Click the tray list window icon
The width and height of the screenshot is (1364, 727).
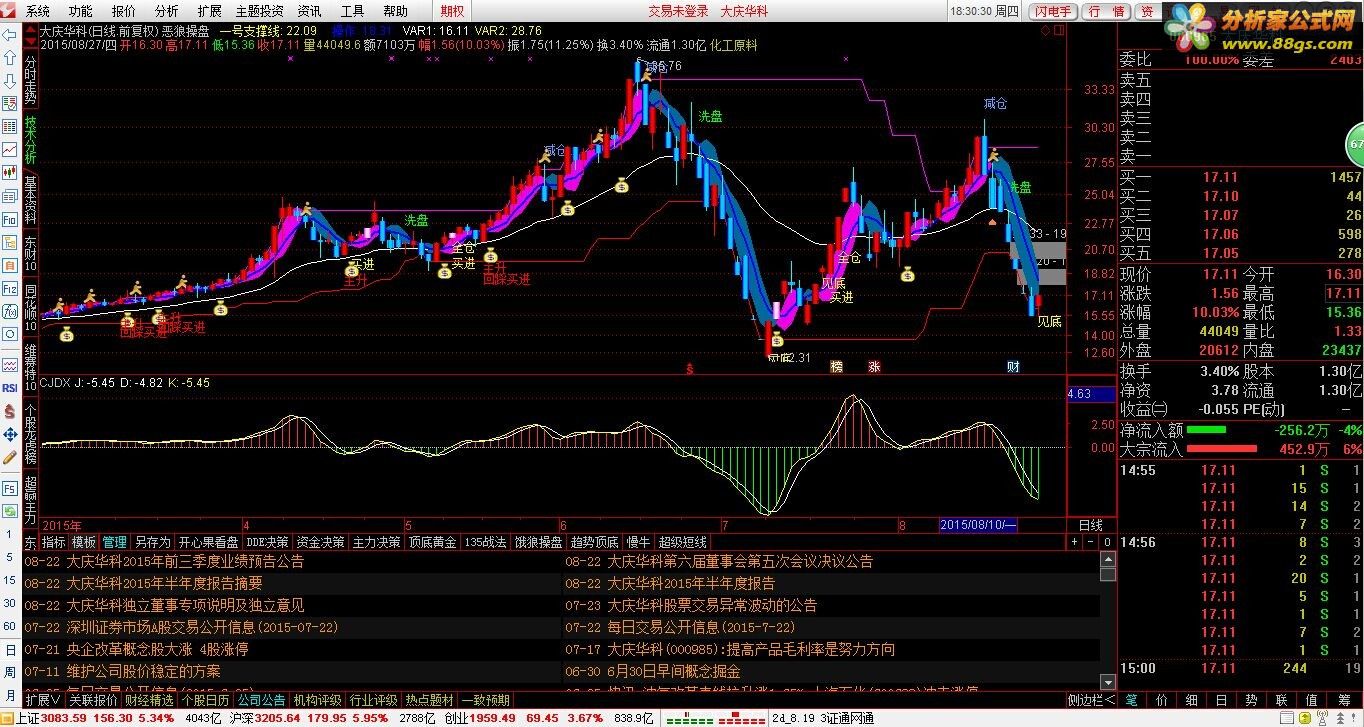(1287, 718)
